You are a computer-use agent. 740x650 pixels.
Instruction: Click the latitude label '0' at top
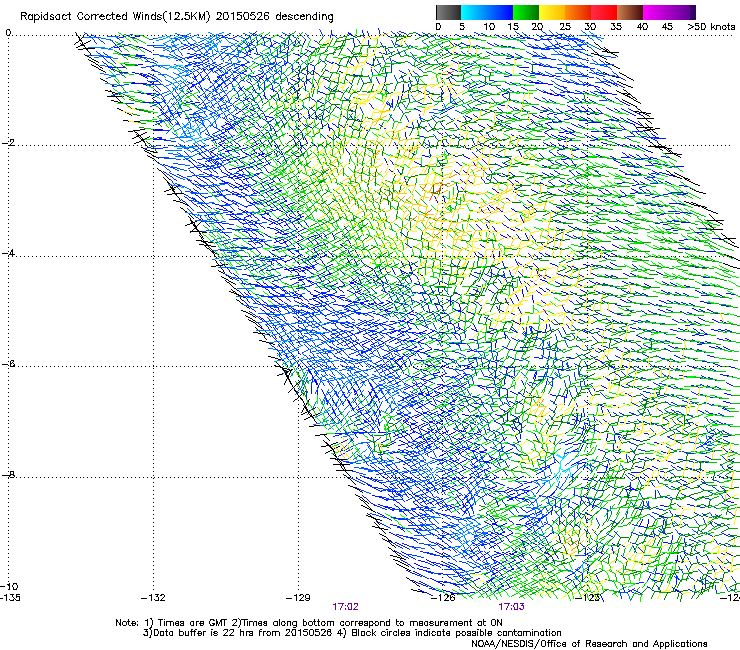coord(8,33)
